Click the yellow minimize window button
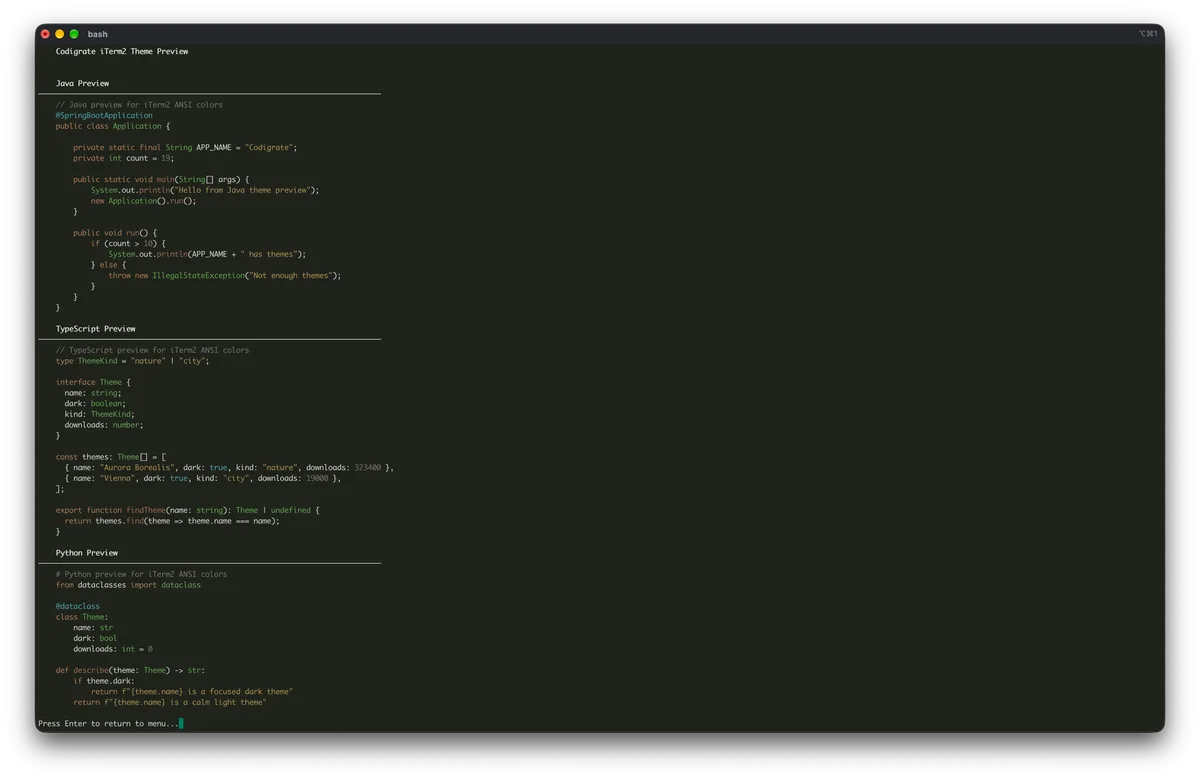1200x779 pixels. click(59, 34)
